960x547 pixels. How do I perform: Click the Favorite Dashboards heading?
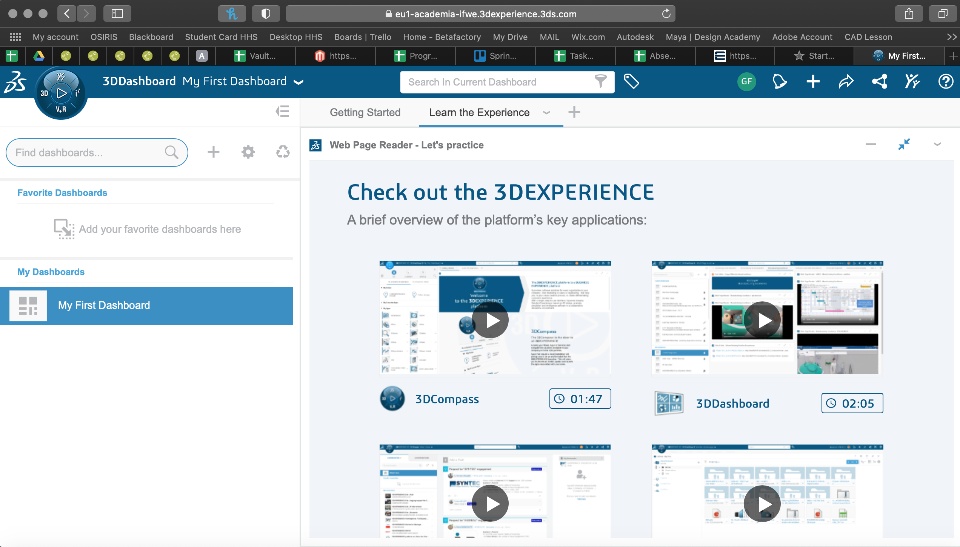[62, 192]
